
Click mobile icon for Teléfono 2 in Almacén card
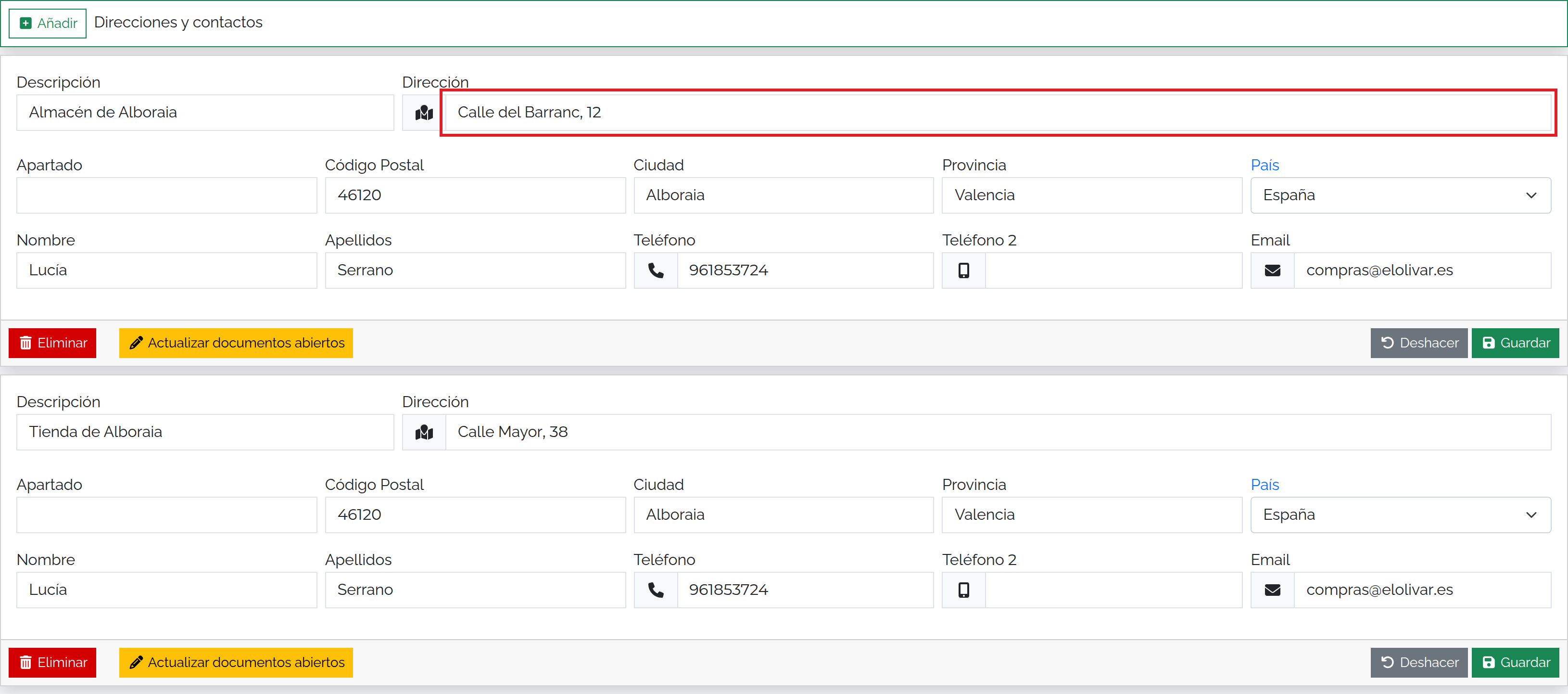pos(964,270)
